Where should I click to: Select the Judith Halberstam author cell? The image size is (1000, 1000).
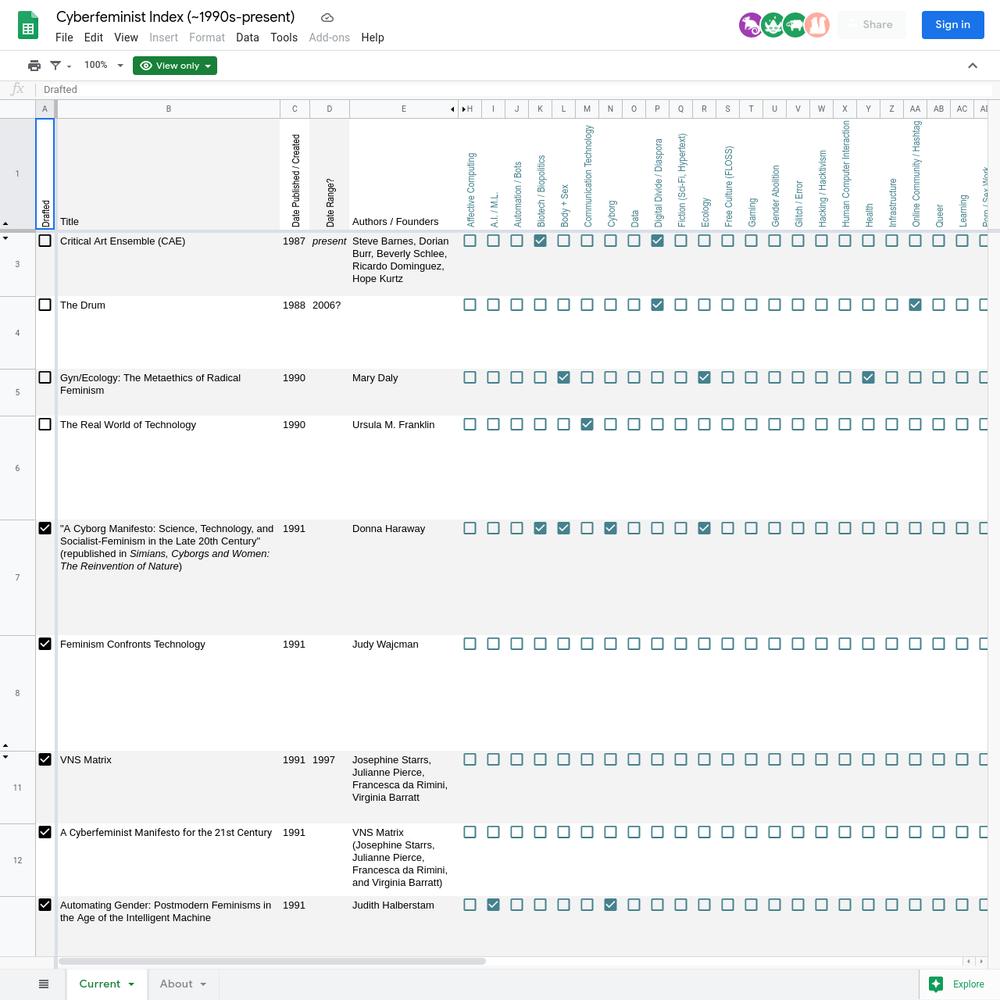click(404, 927)
